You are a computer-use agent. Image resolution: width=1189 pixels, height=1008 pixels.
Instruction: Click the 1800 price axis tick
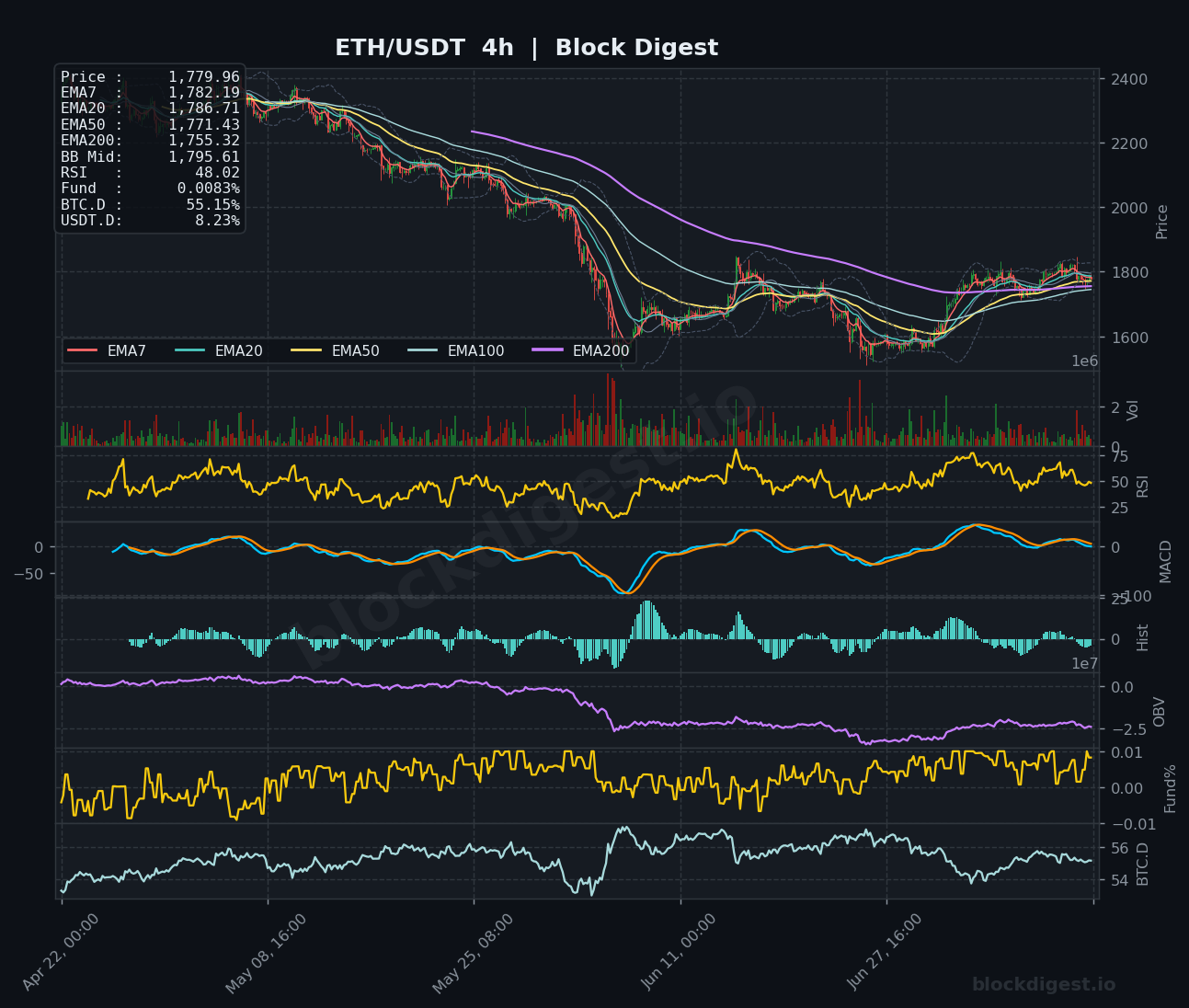[x=1129, y=272]
